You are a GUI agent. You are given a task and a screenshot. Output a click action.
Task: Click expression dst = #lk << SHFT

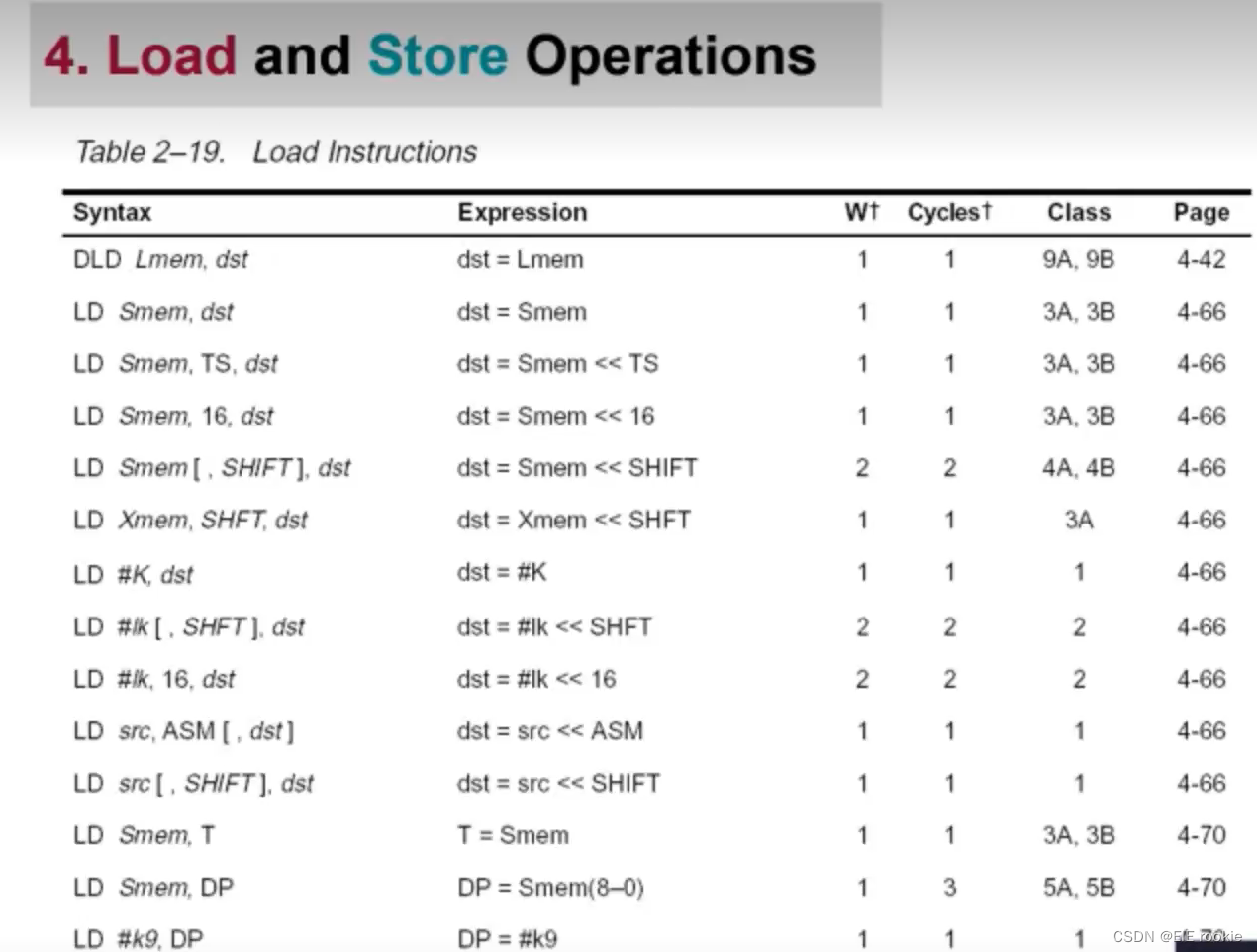tap(554, 626)
